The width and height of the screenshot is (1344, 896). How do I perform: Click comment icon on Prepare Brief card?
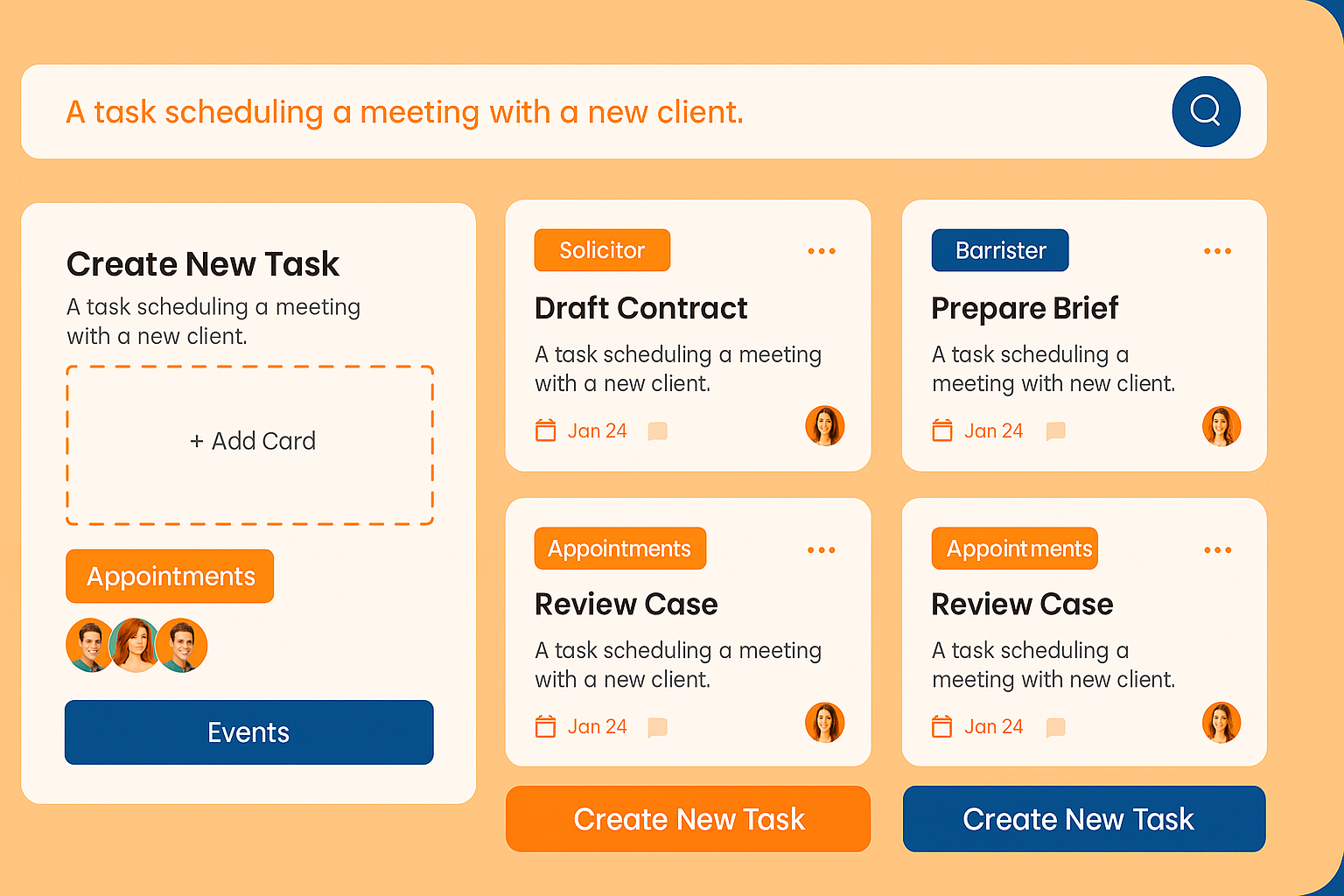tap(1055, 430)
